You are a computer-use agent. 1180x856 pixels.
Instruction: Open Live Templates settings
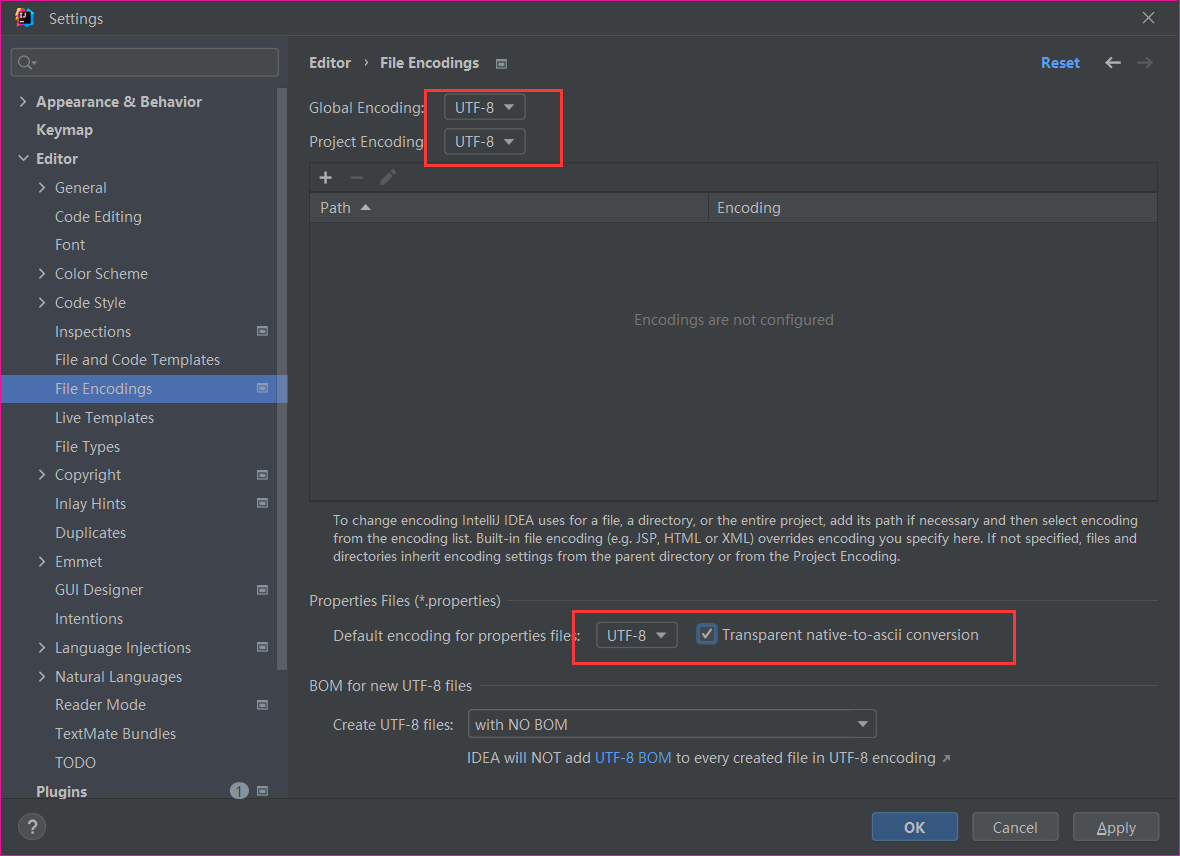click(105, 418)
